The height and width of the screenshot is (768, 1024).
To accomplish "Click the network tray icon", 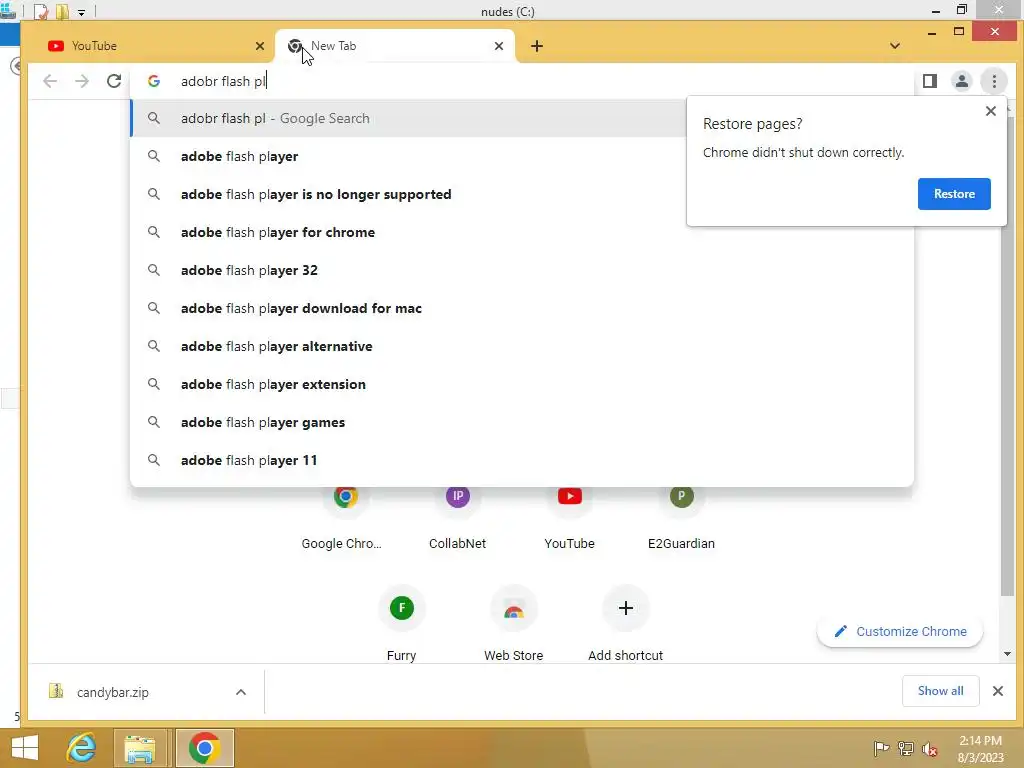I will [906, 748].
